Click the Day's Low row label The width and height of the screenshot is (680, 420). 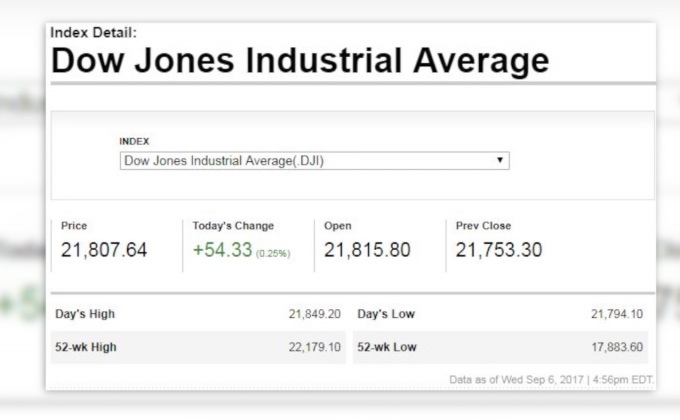(385, 314)
